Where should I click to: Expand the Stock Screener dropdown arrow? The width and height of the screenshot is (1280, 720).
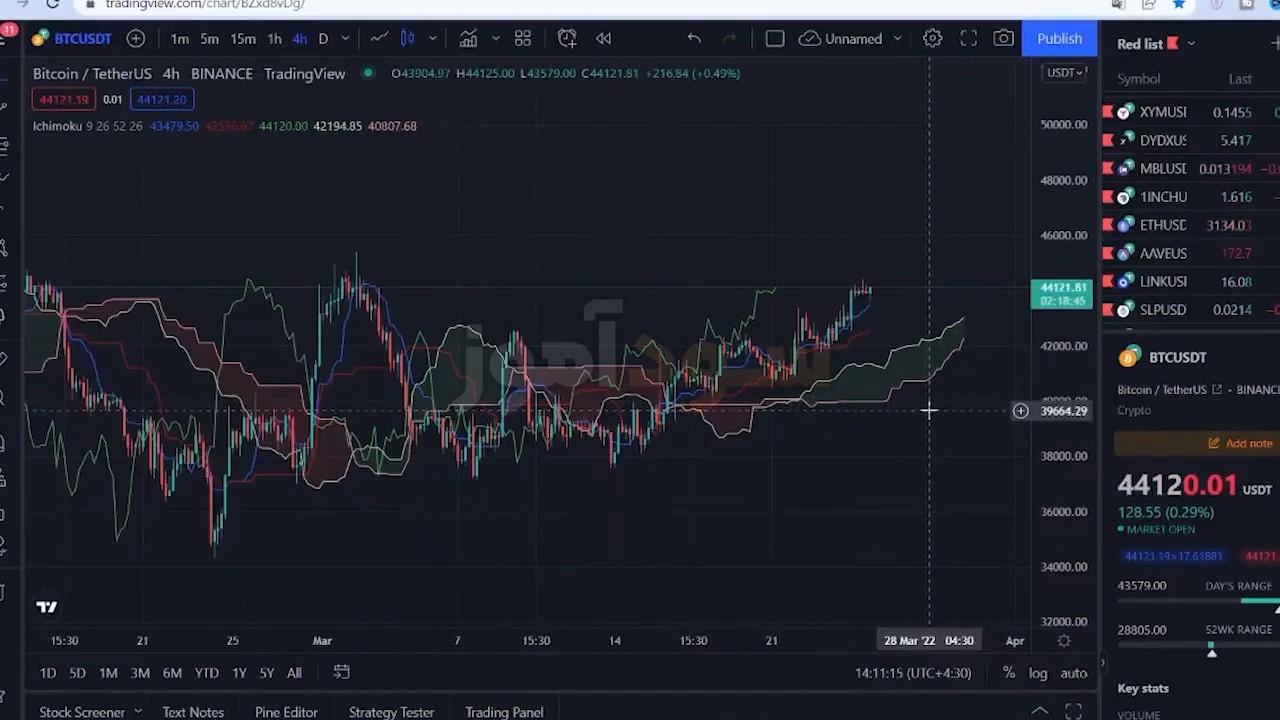(138, 711)
